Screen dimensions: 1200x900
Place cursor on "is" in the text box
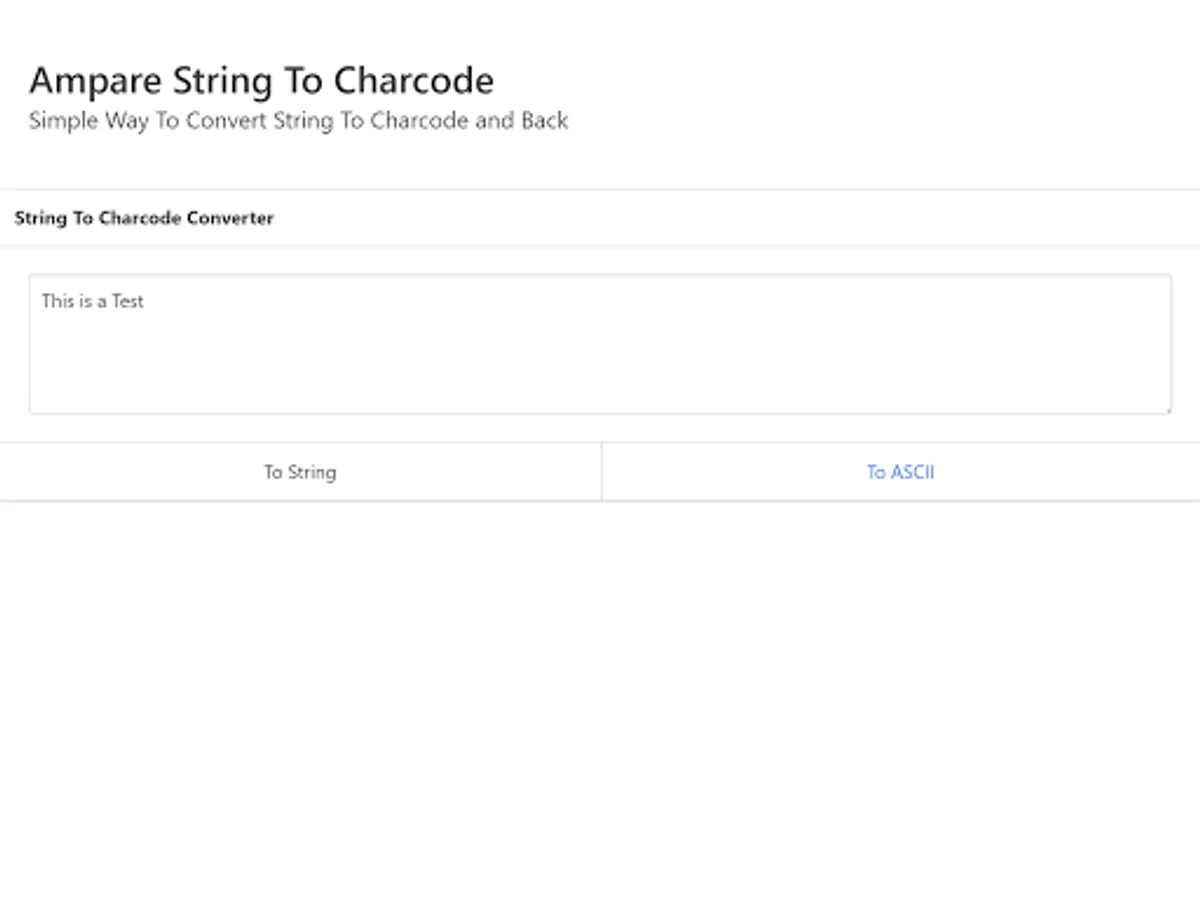point(85,301)
